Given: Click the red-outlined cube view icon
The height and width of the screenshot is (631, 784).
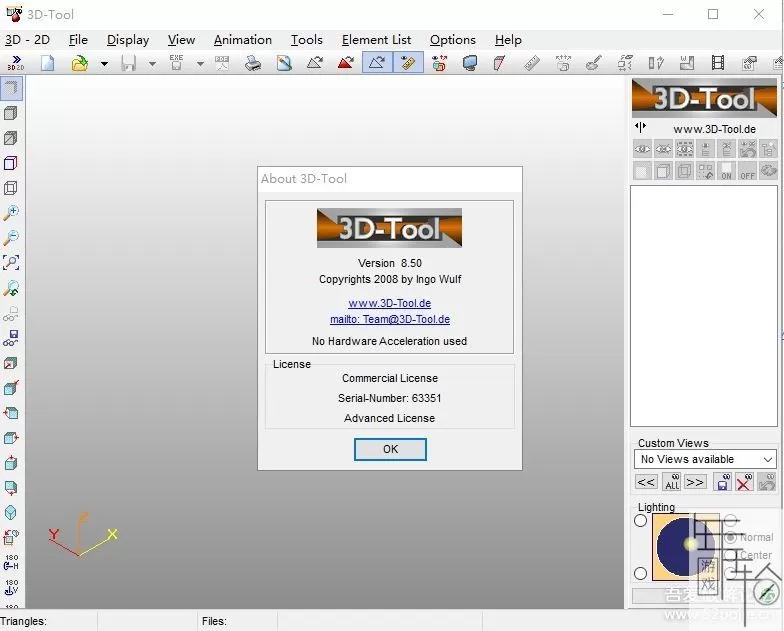Looking at the screenshot, I should (x=11, y=163).
